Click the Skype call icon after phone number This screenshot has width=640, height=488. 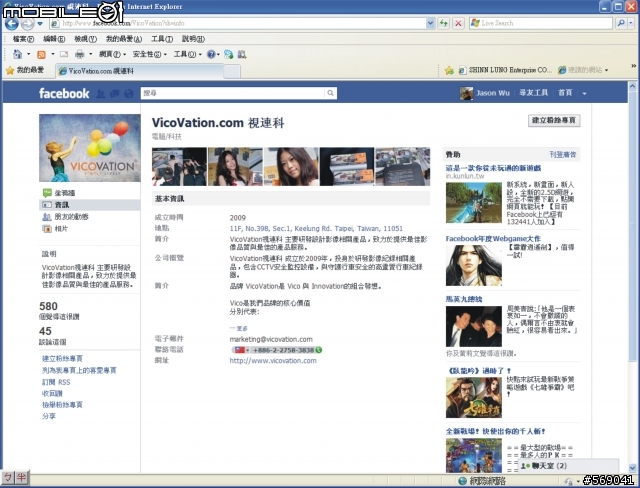(x=319, y=350)
